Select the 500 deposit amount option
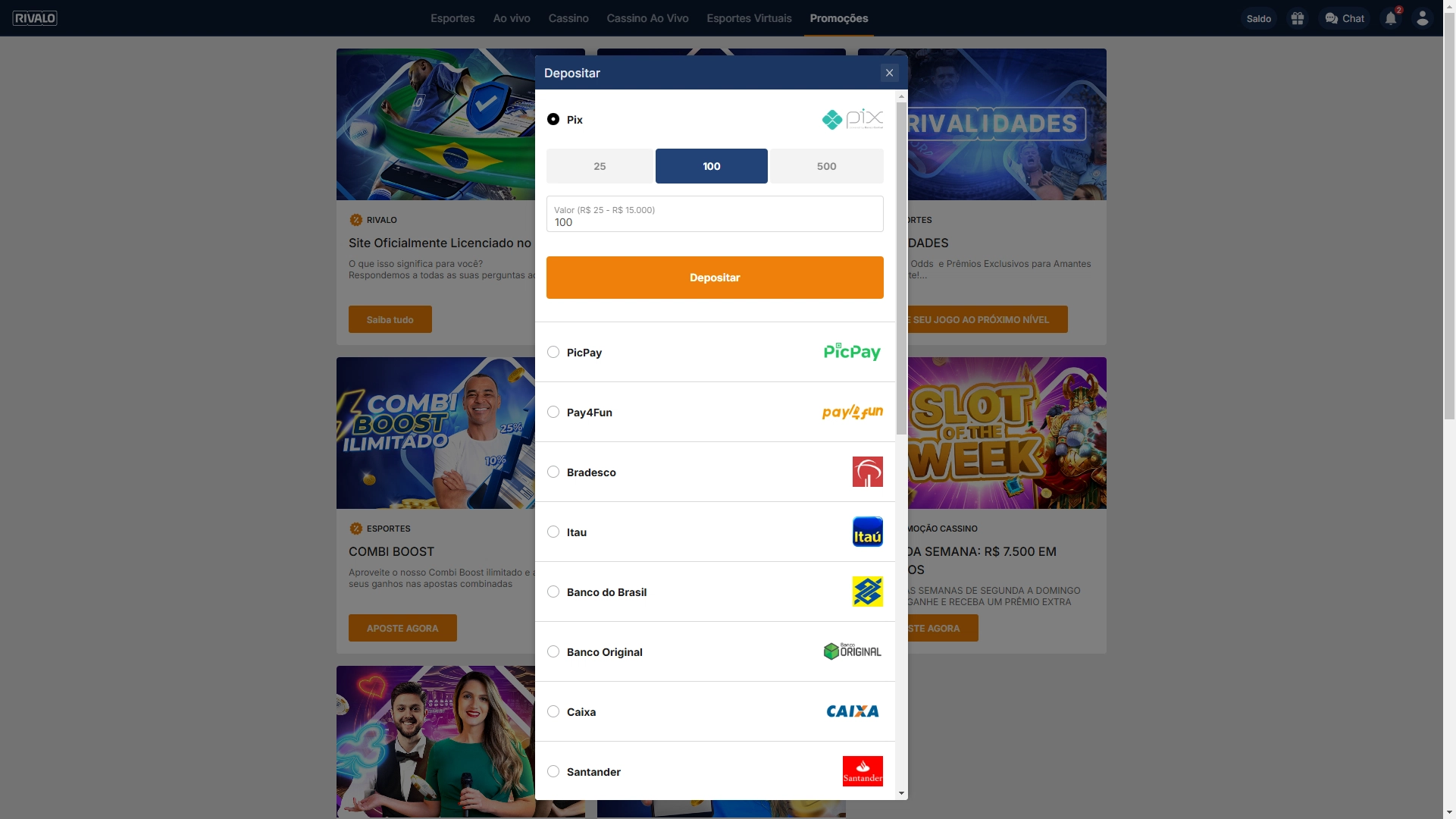The image size is (1456, 819). (x=826, y=166)
